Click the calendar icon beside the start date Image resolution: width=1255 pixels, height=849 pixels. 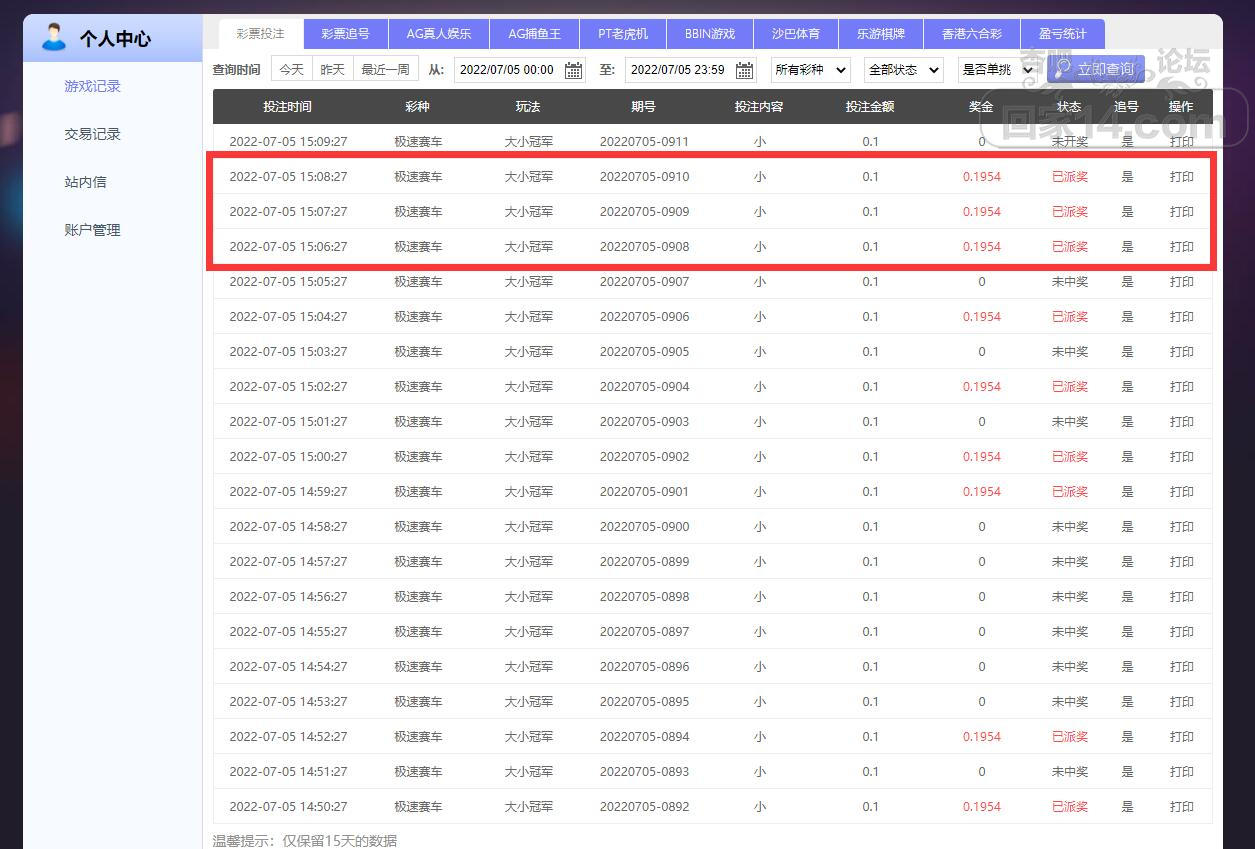(x=573, y=70)
